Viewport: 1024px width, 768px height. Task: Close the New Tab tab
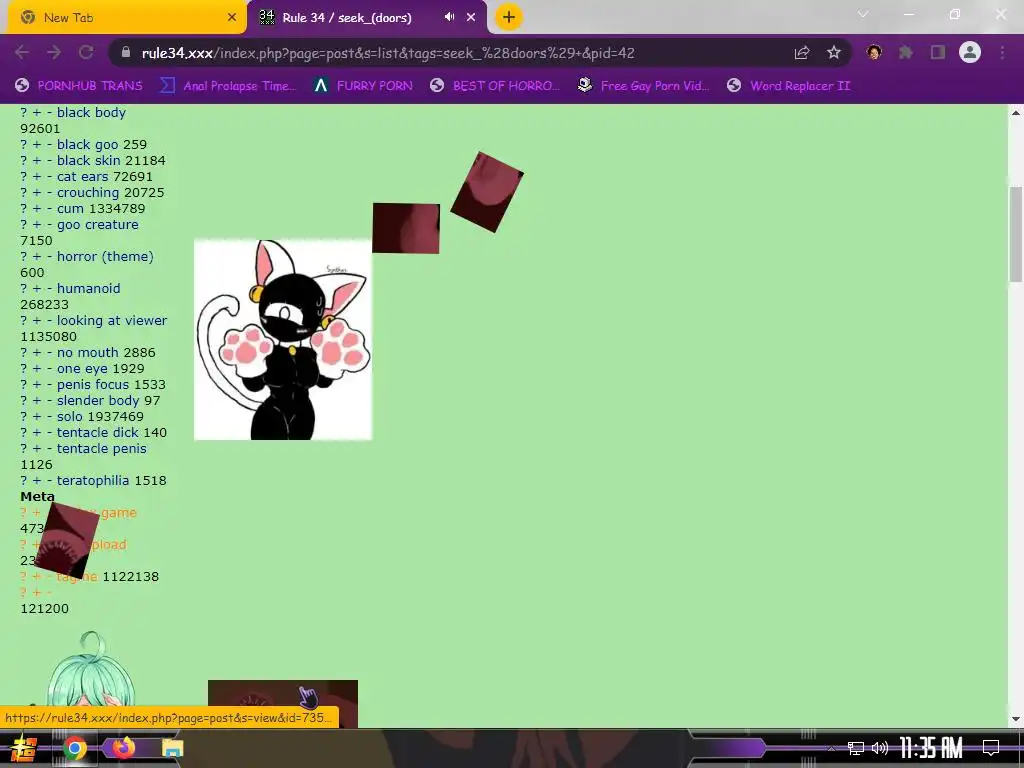[232, 18]
